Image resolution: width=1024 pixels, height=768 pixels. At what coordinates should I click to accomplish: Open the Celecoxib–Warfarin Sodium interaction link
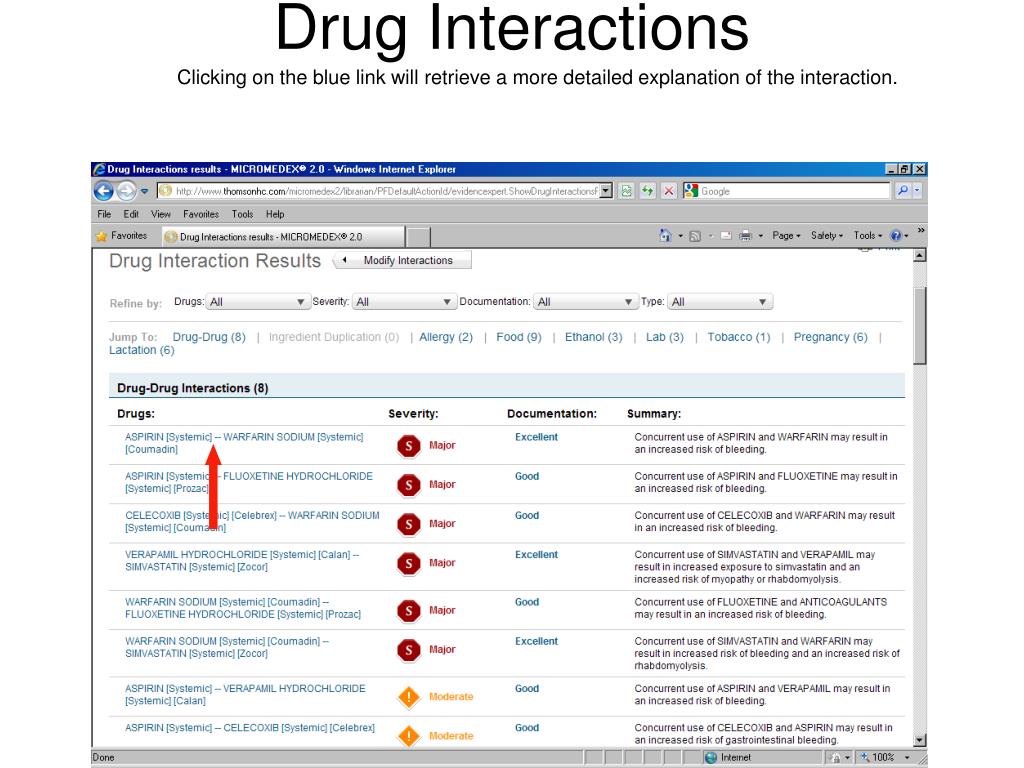(x=252, y=521)
